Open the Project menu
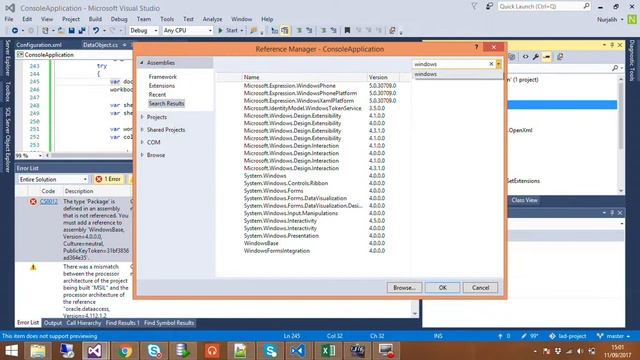640x360 pixels. click(71, 19)
